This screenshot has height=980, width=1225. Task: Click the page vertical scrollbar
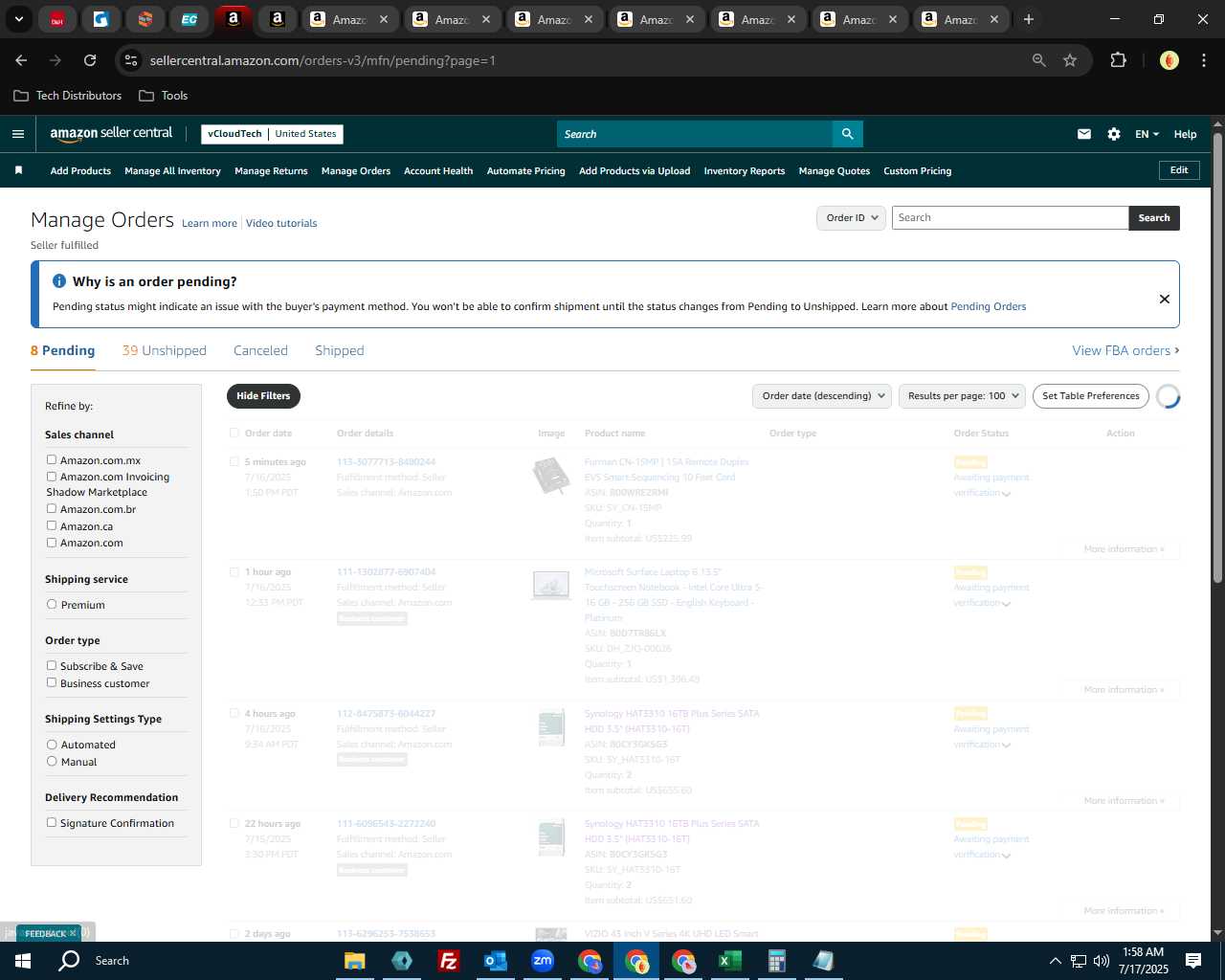(1217, 356)
